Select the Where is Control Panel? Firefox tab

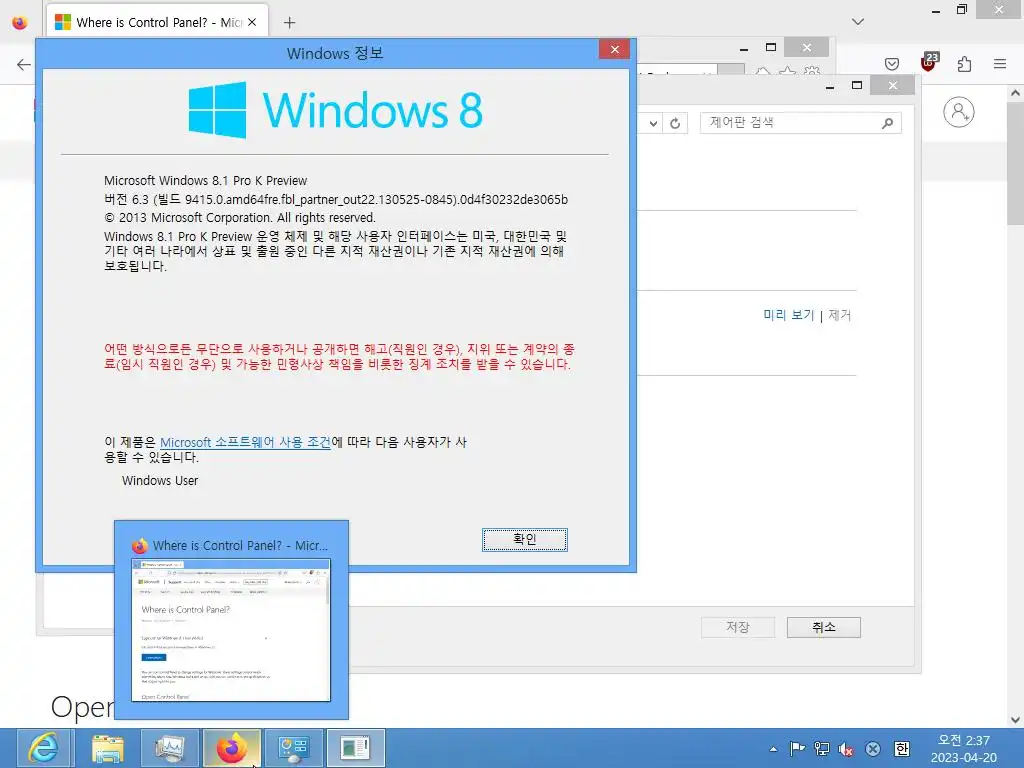pyautogui.click(x=157, y=22)
